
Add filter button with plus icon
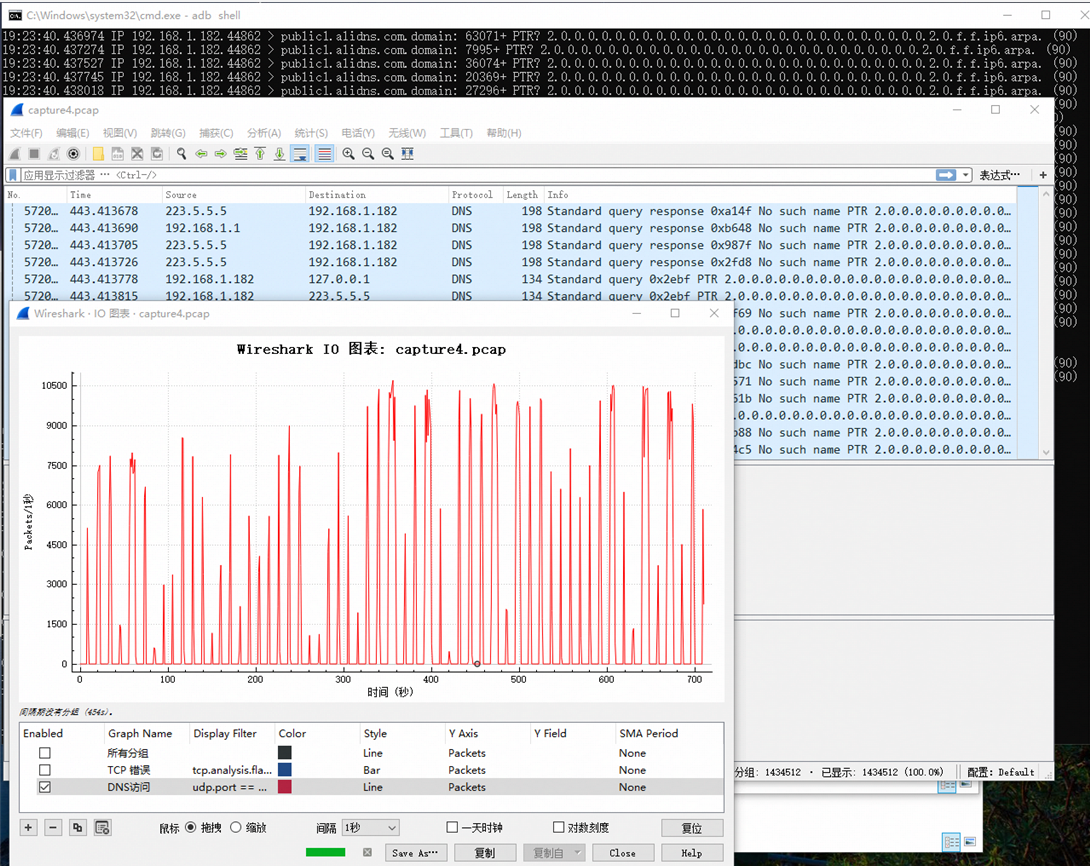coord(1043,175)
